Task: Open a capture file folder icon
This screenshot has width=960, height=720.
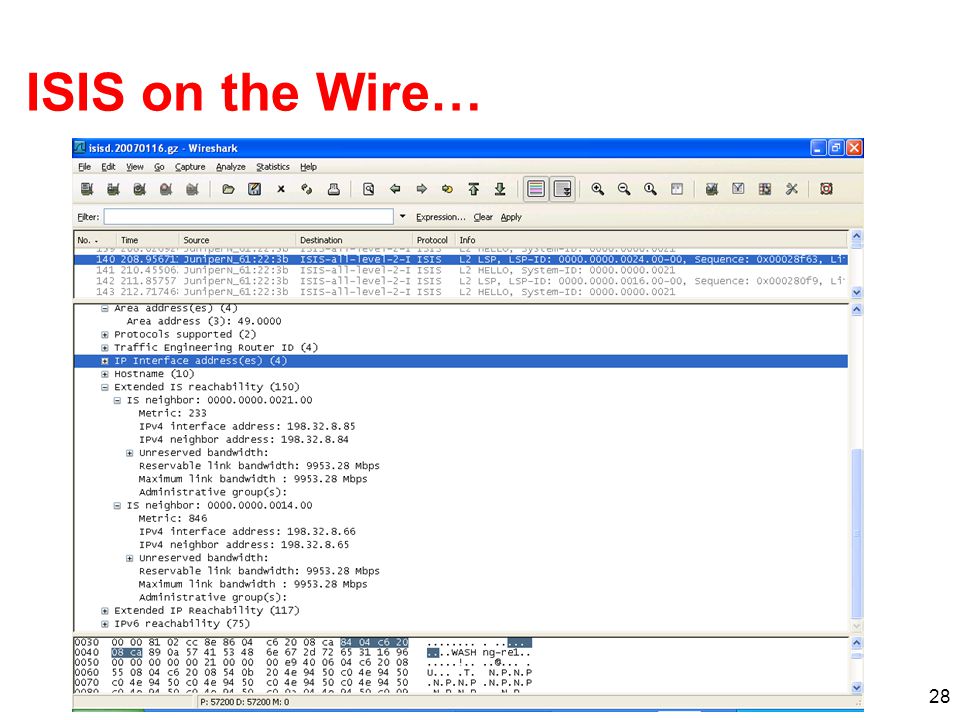Action: pyautogui.click(x=228, y=189)
